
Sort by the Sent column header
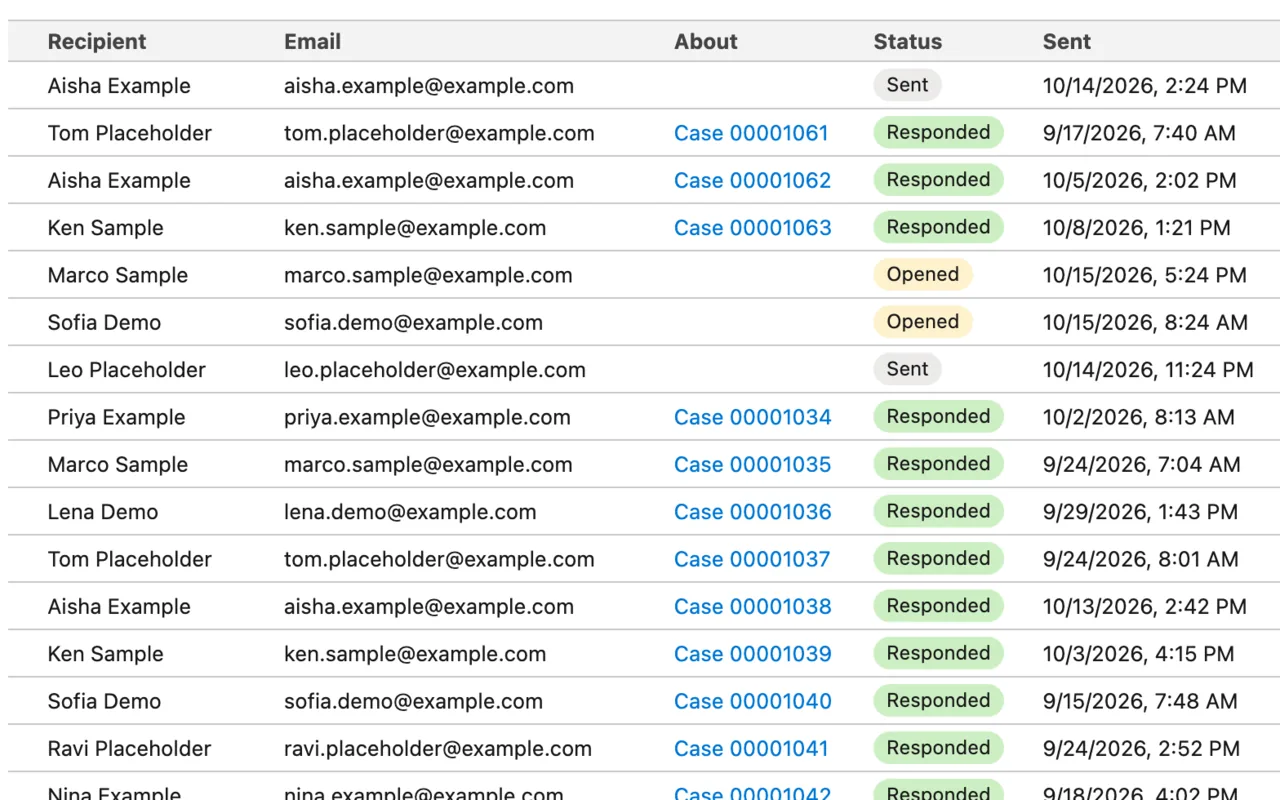click(x=1067, y=42)
